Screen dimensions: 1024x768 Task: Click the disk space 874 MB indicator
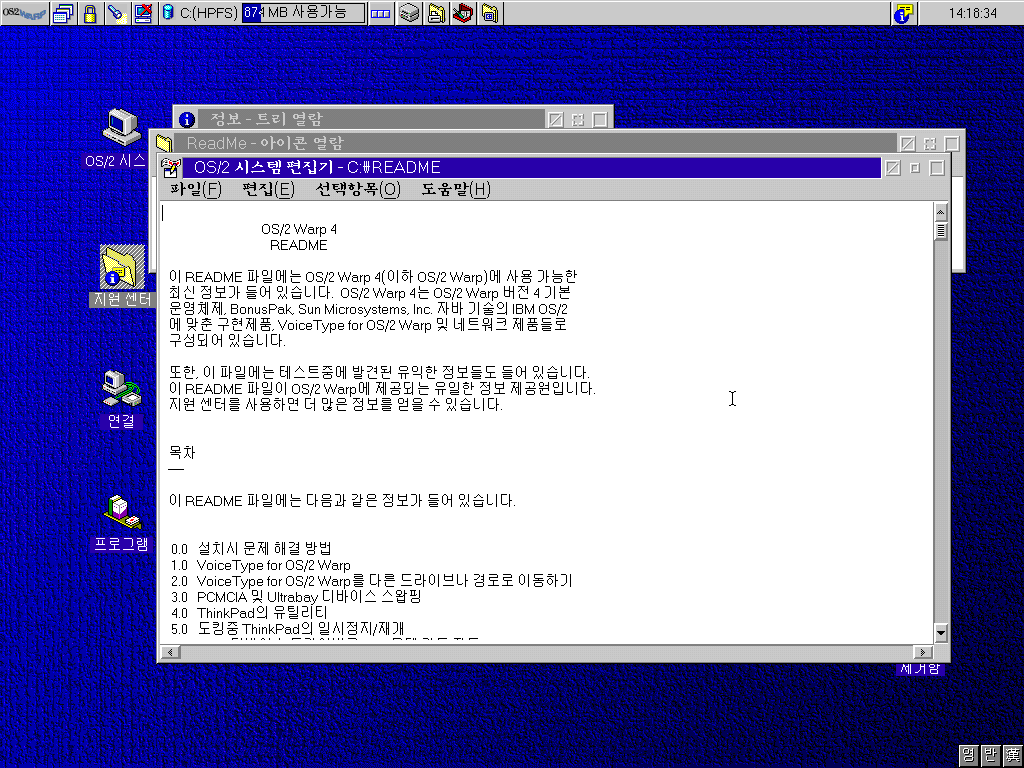point(303,12)
